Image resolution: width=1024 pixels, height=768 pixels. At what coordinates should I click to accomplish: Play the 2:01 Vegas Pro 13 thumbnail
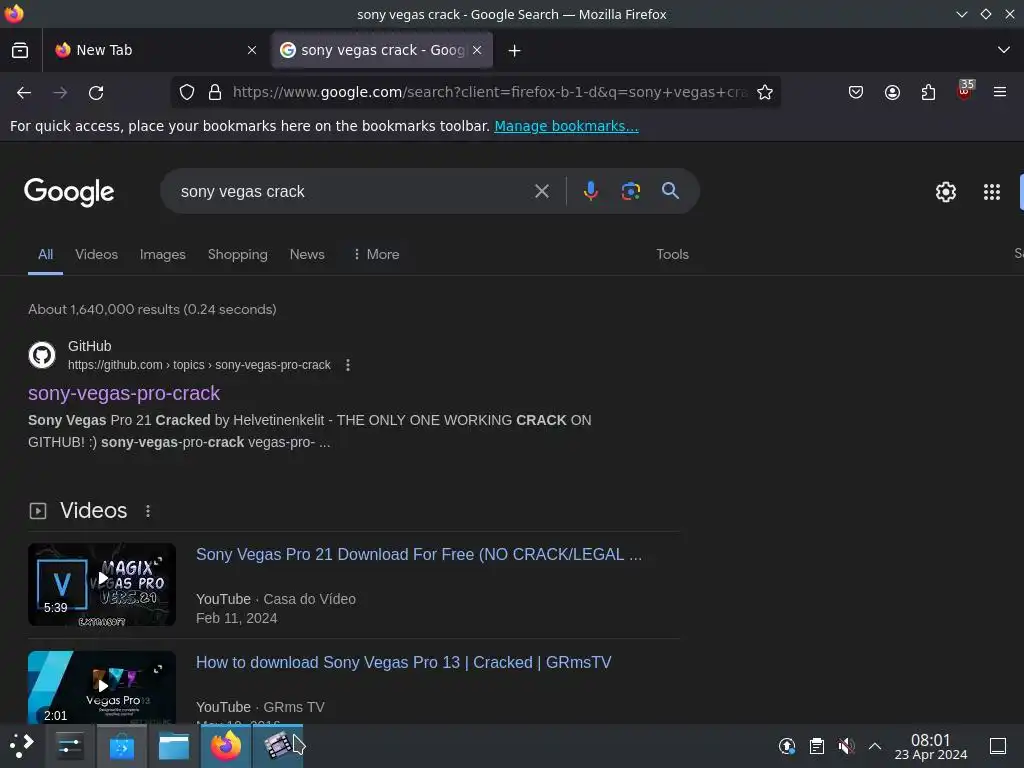[102, 687]
